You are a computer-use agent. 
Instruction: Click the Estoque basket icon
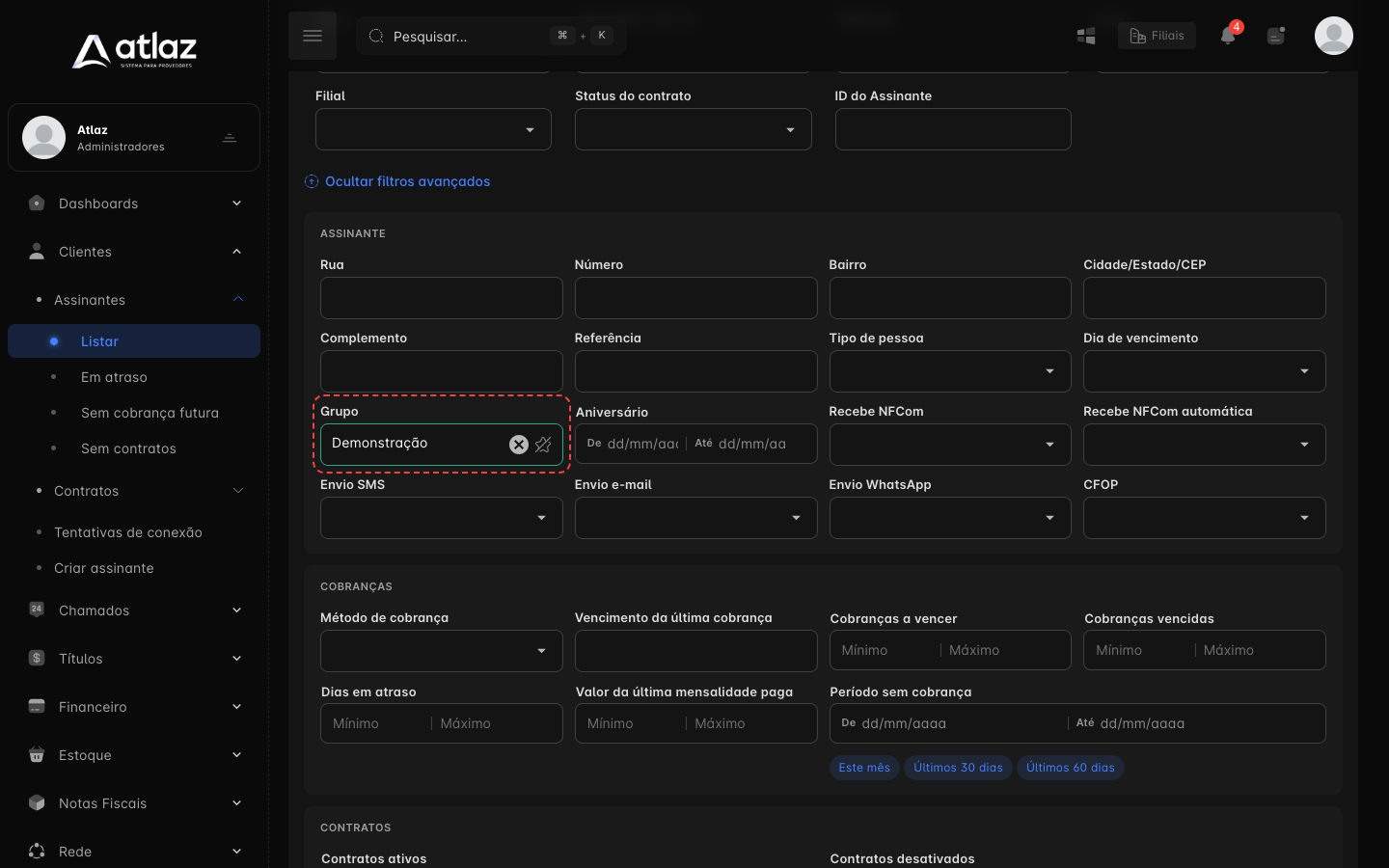(37, 754)
